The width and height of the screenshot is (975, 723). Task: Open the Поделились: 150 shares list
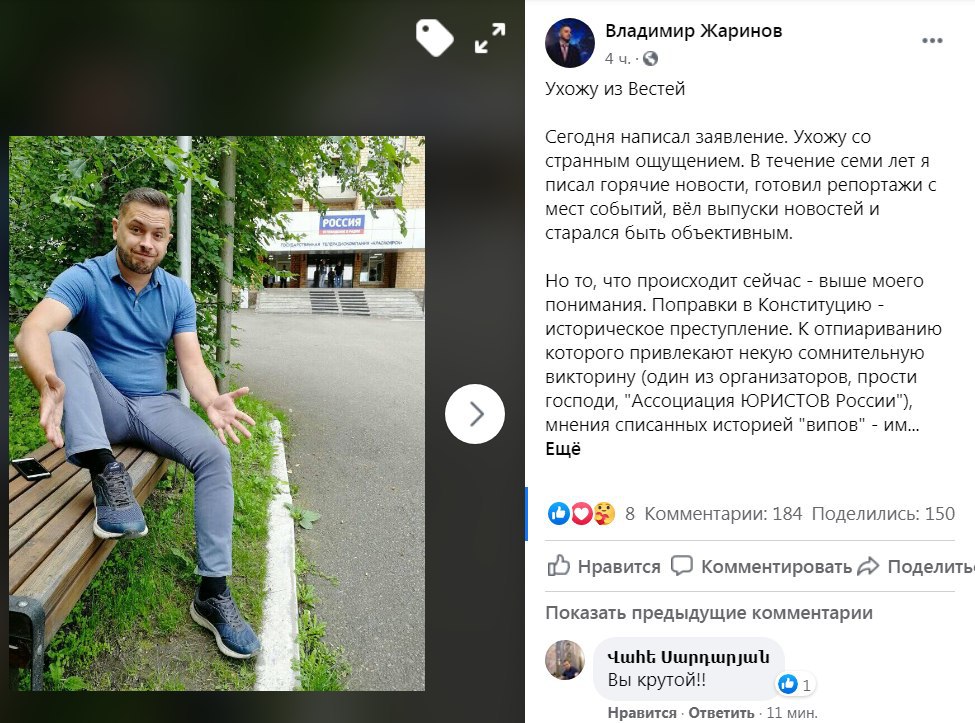(x=883, y=513)
